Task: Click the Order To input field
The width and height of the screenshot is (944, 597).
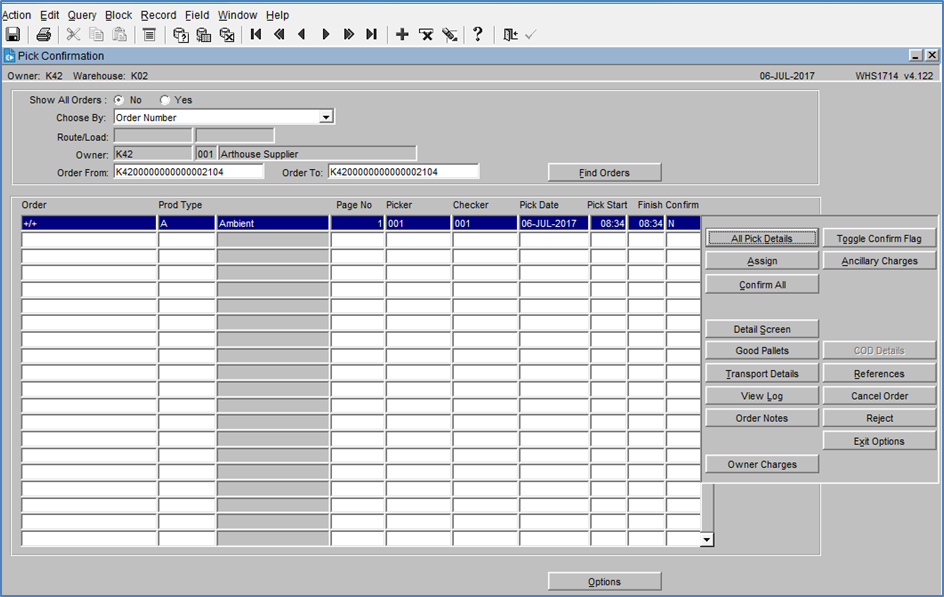Action: click(403, 172)
